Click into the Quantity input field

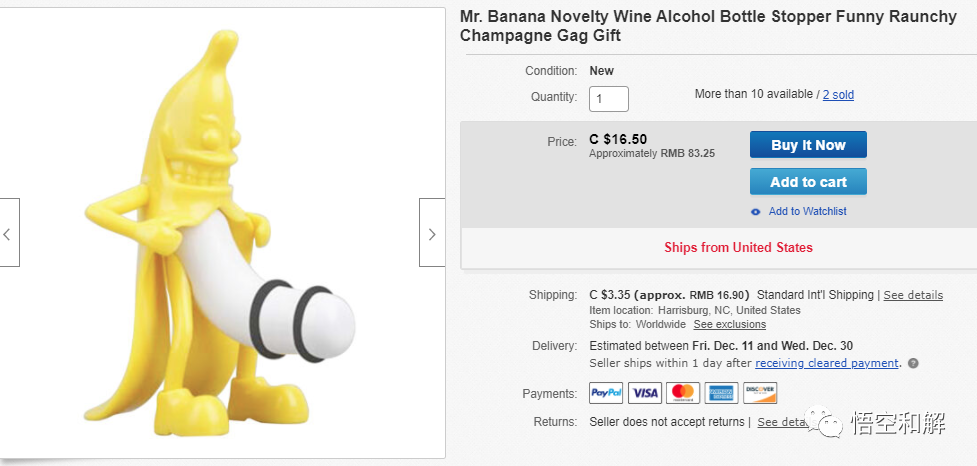(609, 99)
